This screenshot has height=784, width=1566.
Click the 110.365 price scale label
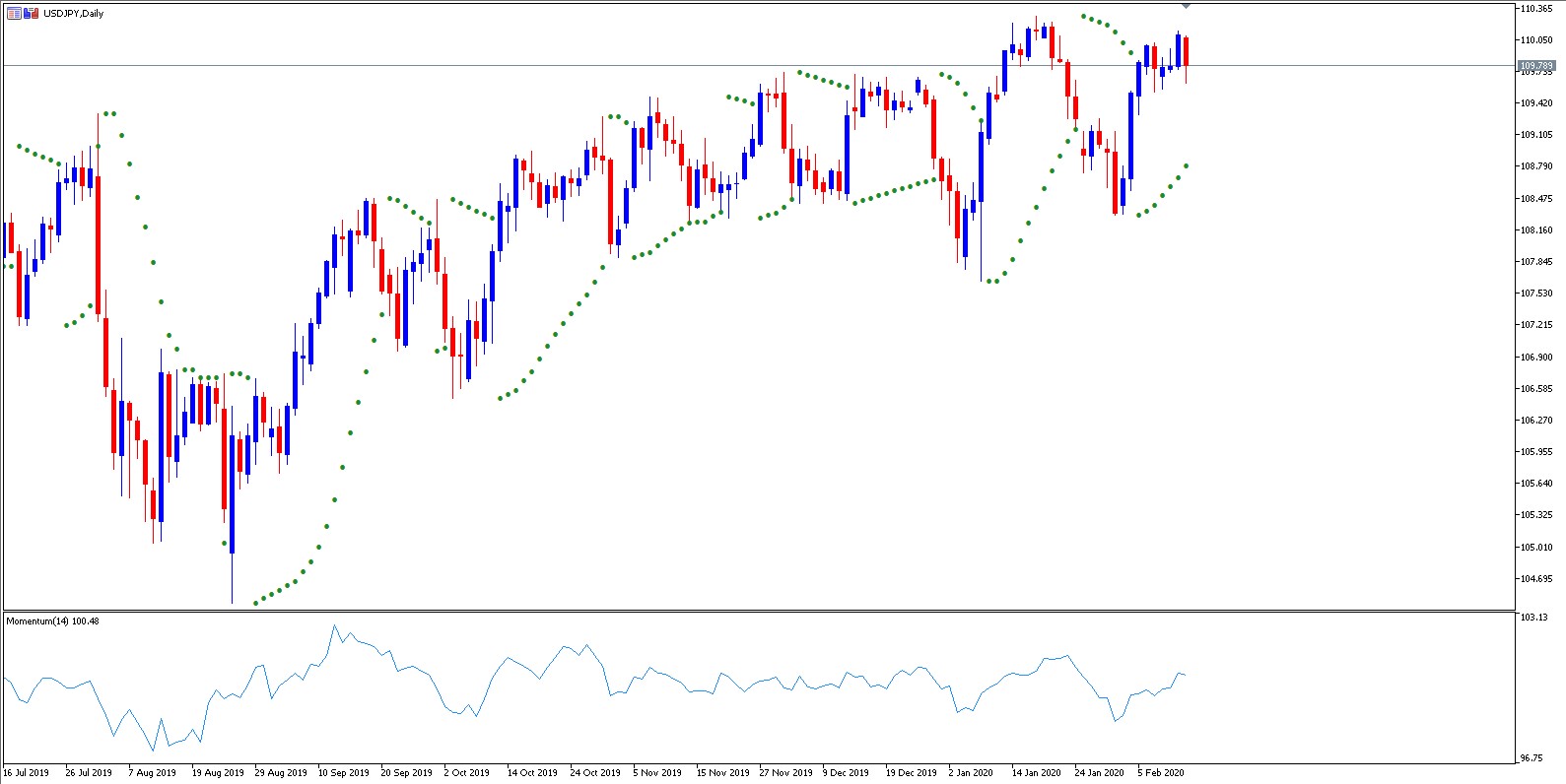(x=1536, y=9)
